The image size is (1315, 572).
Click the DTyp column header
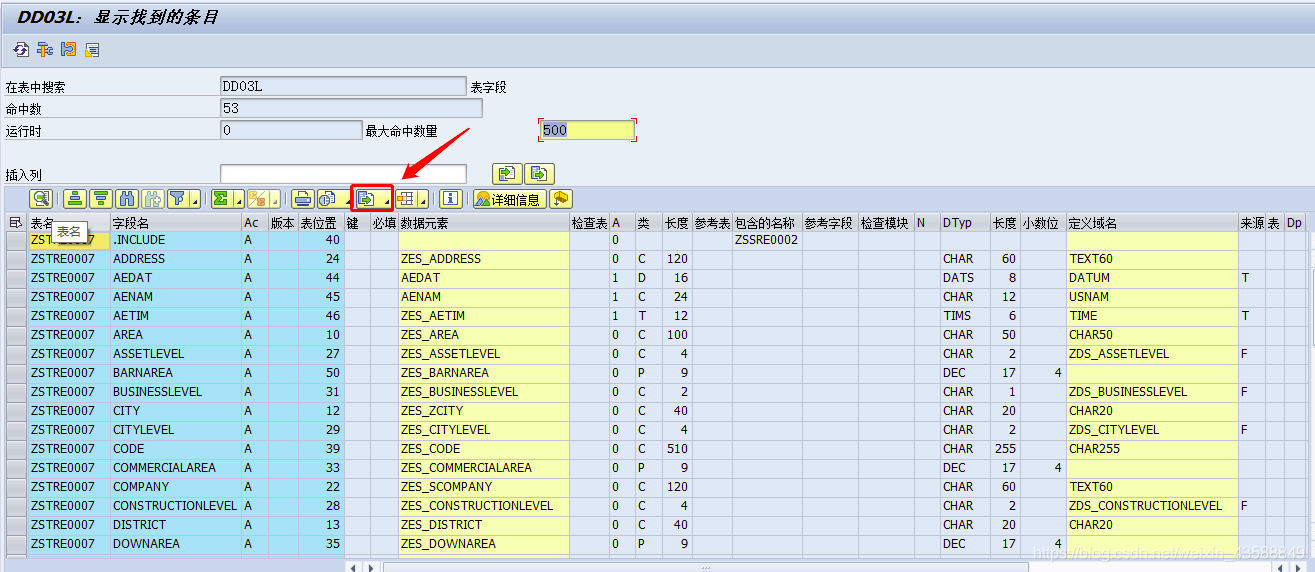point(965,222)
